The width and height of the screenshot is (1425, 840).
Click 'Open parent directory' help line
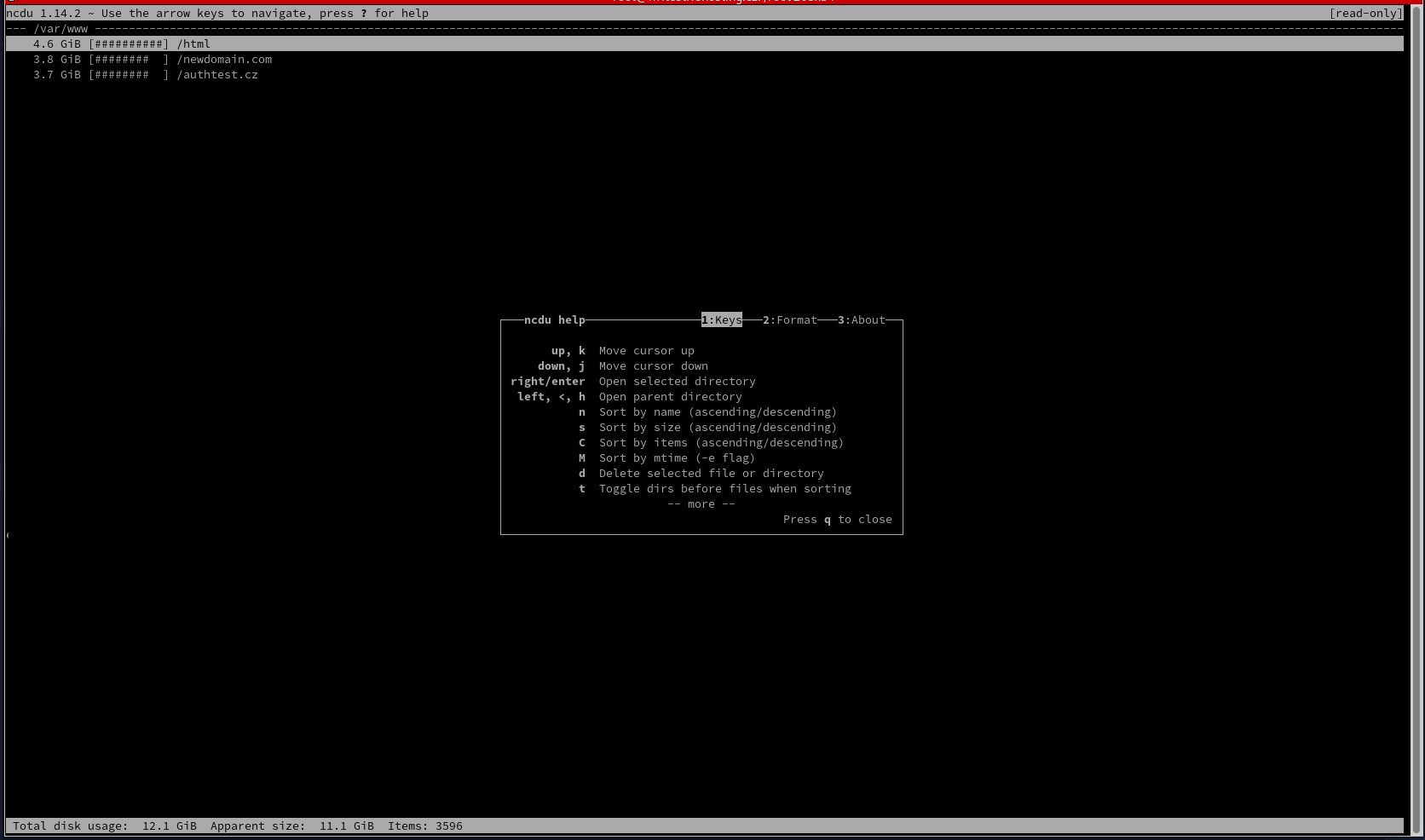pyautogui.click(x=671, y=396)
